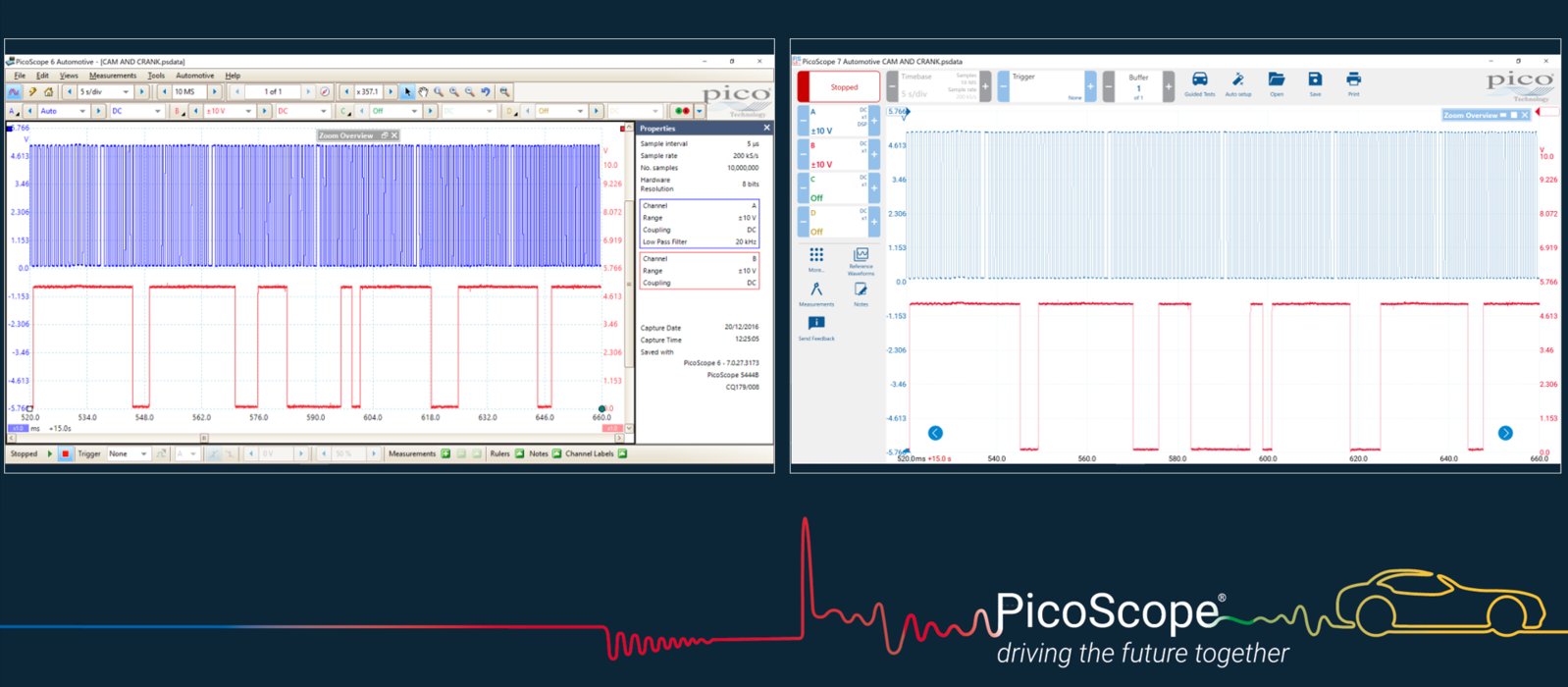The height and width of the screenshot is (687, 1568).
Task: Click the undo zoom arrow icon
Action: coord(486,92)
